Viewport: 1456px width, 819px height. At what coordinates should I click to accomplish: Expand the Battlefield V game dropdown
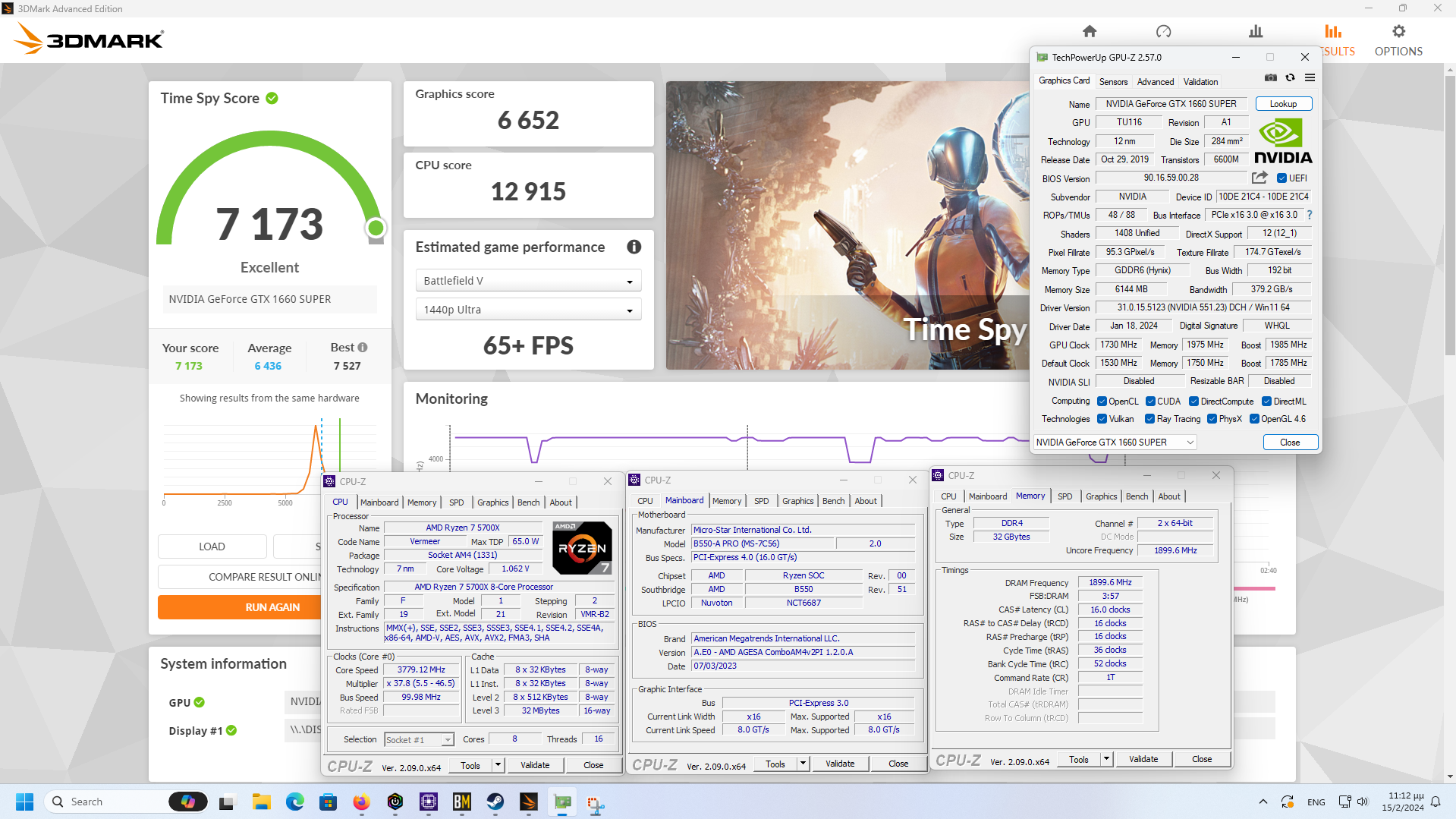coord(528,281)
